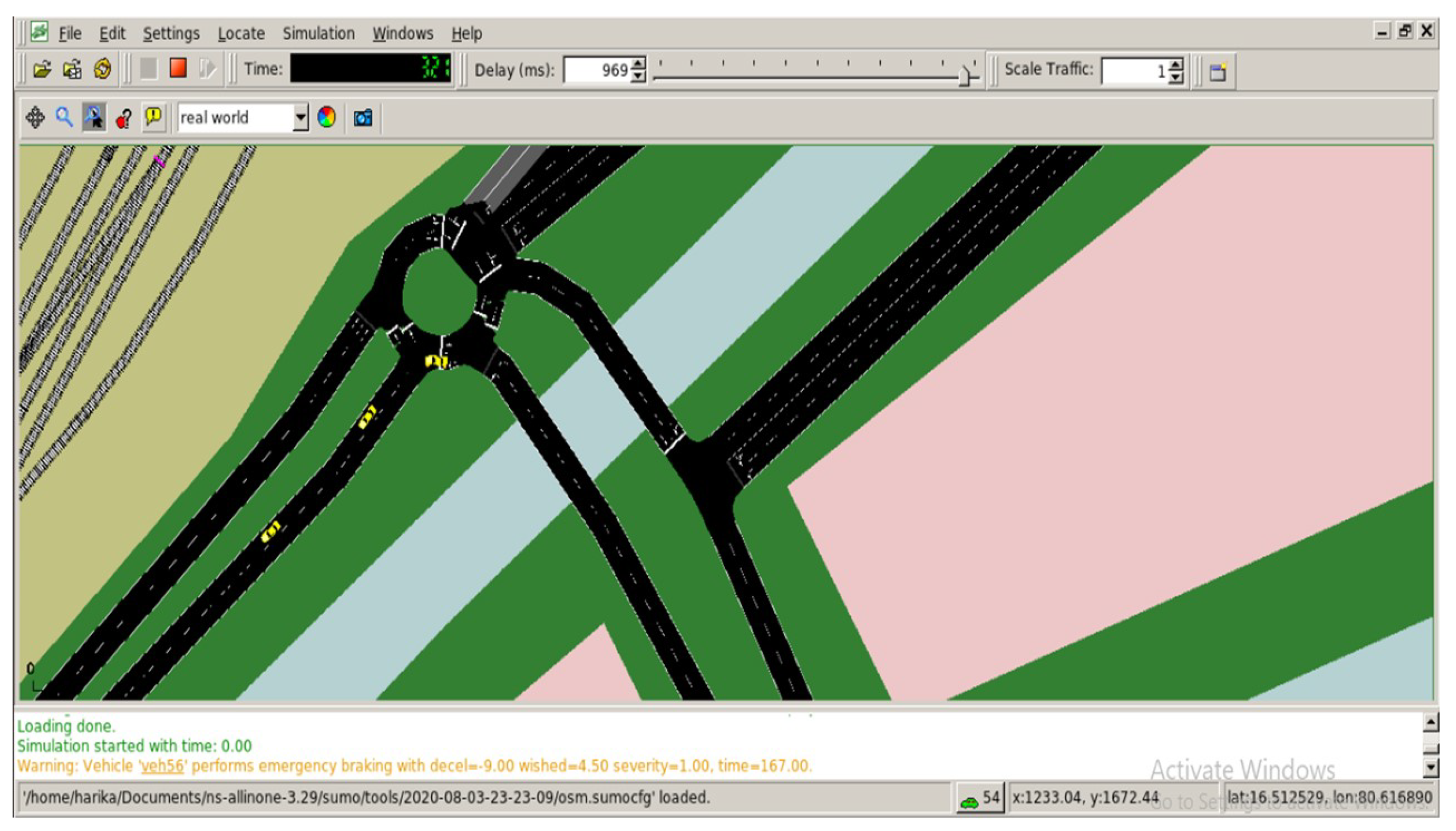The height and width of the screenshot is (831, 1456).
Task: Click the 'veh56' vehicle link
Action: [x=163, y=765]
